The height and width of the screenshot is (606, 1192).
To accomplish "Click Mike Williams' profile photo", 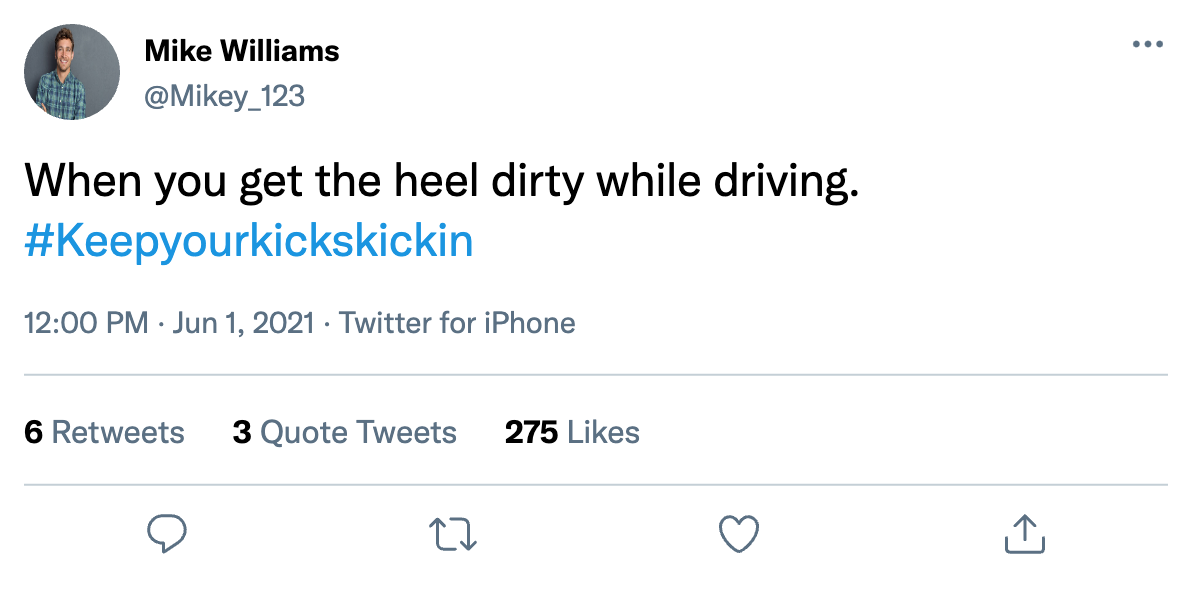I will click(x=72, y=72).
